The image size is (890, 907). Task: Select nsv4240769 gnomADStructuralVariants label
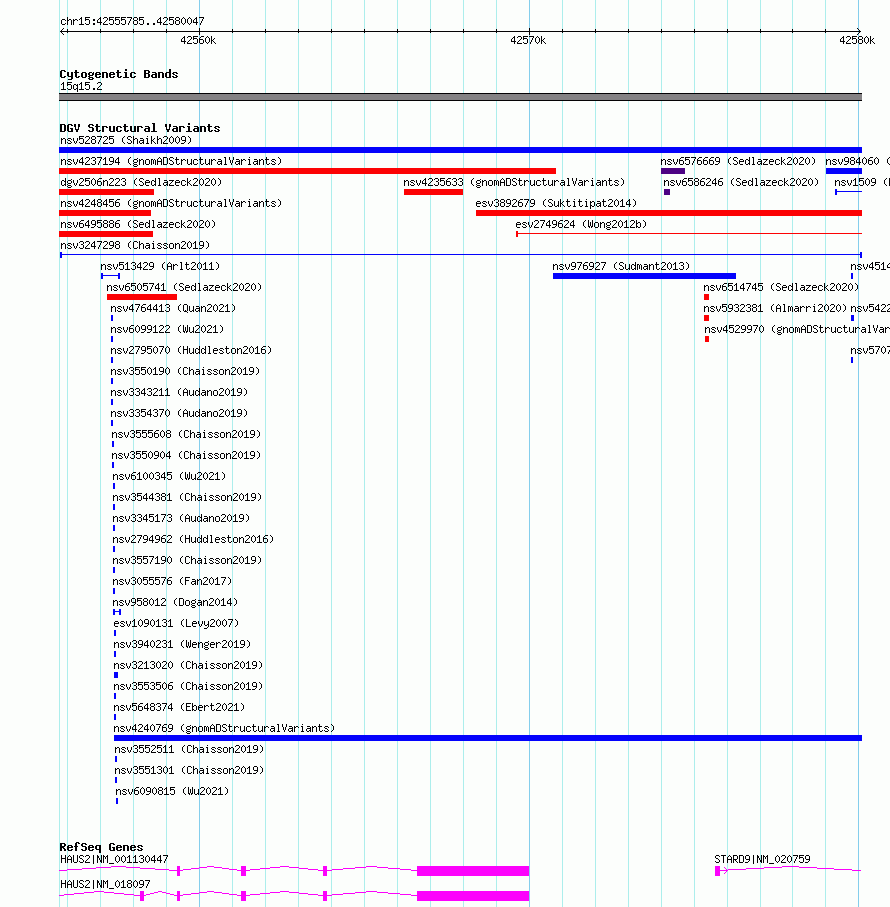(224, 728)
